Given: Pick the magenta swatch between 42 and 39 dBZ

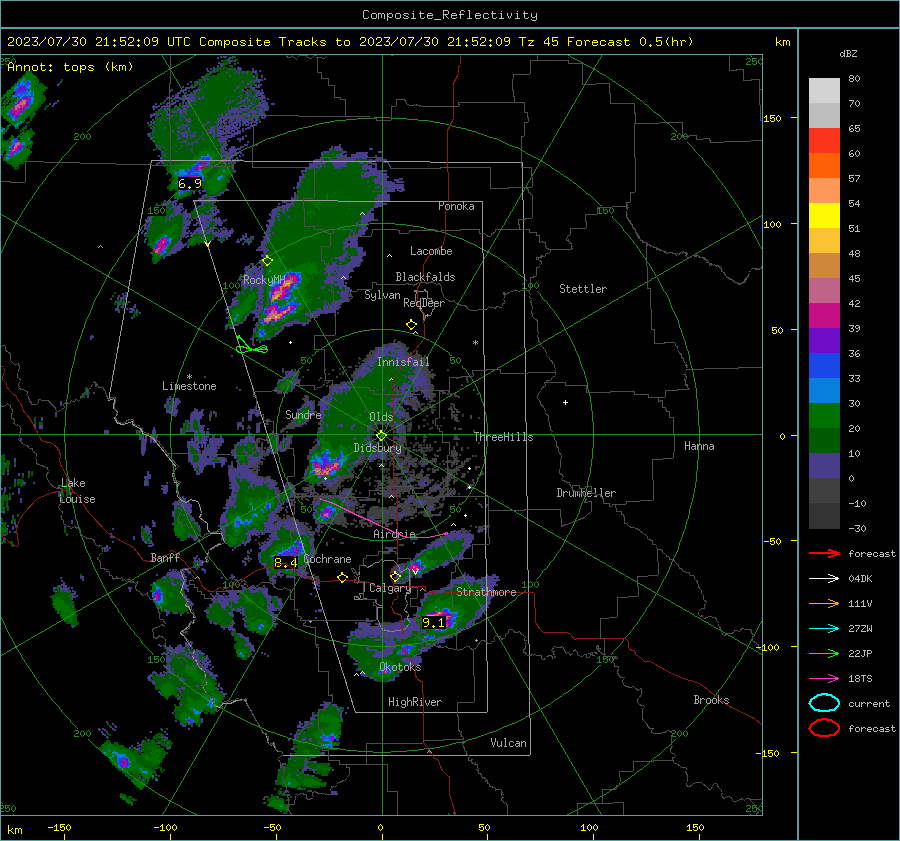Looking at the screenshot, I should pos(824,316).
